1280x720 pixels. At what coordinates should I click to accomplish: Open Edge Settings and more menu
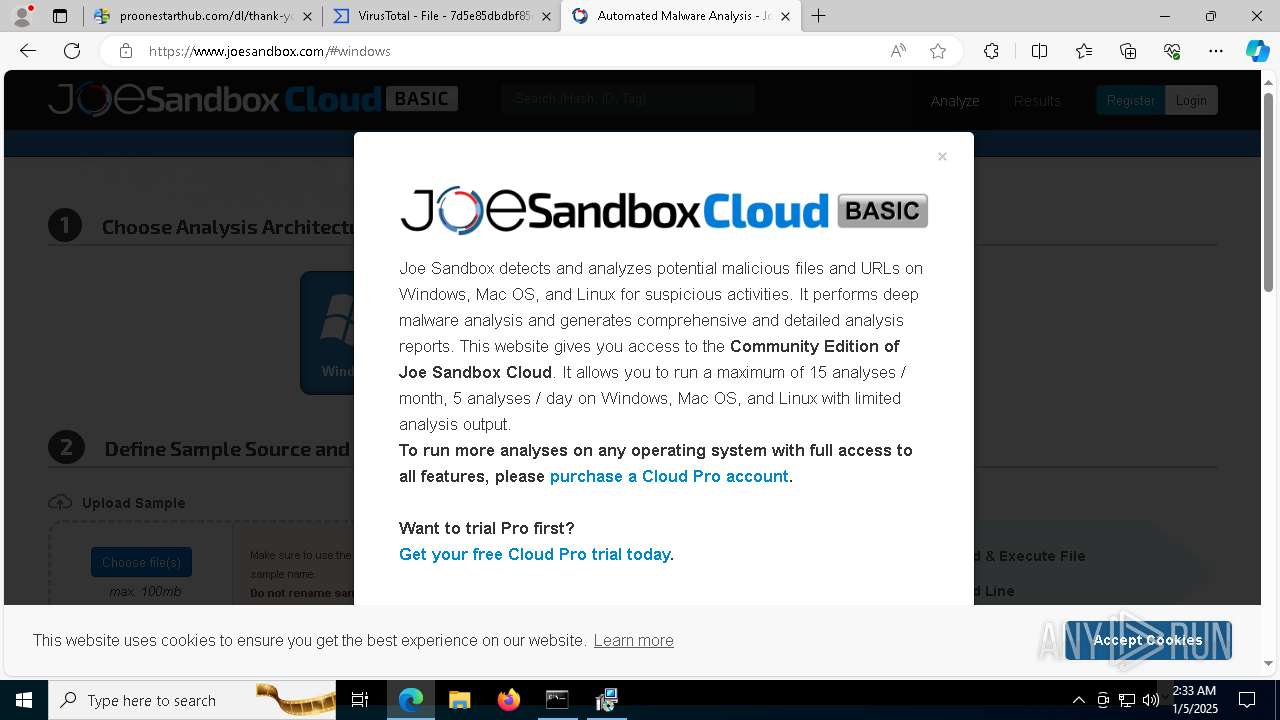pyautogui.click(x=1216, y=51)
